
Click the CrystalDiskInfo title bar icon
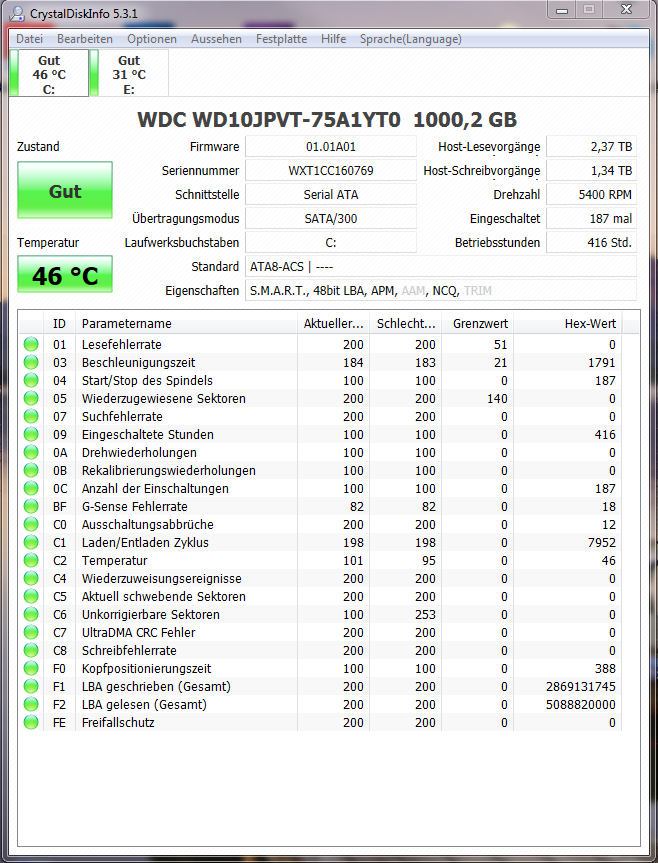pos(17,13)
